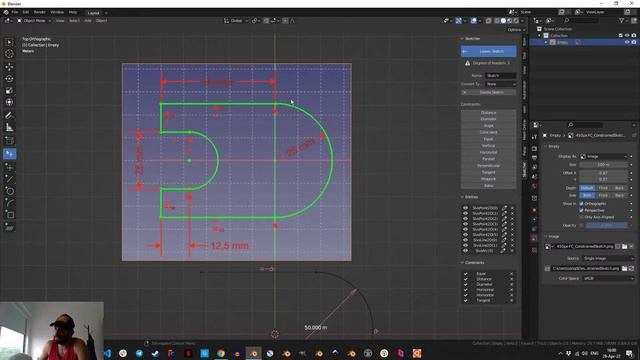The width and height of the screenshot is (640, 360).
Task: Open the Display As Image dropdown
Action: coord(603,156)
